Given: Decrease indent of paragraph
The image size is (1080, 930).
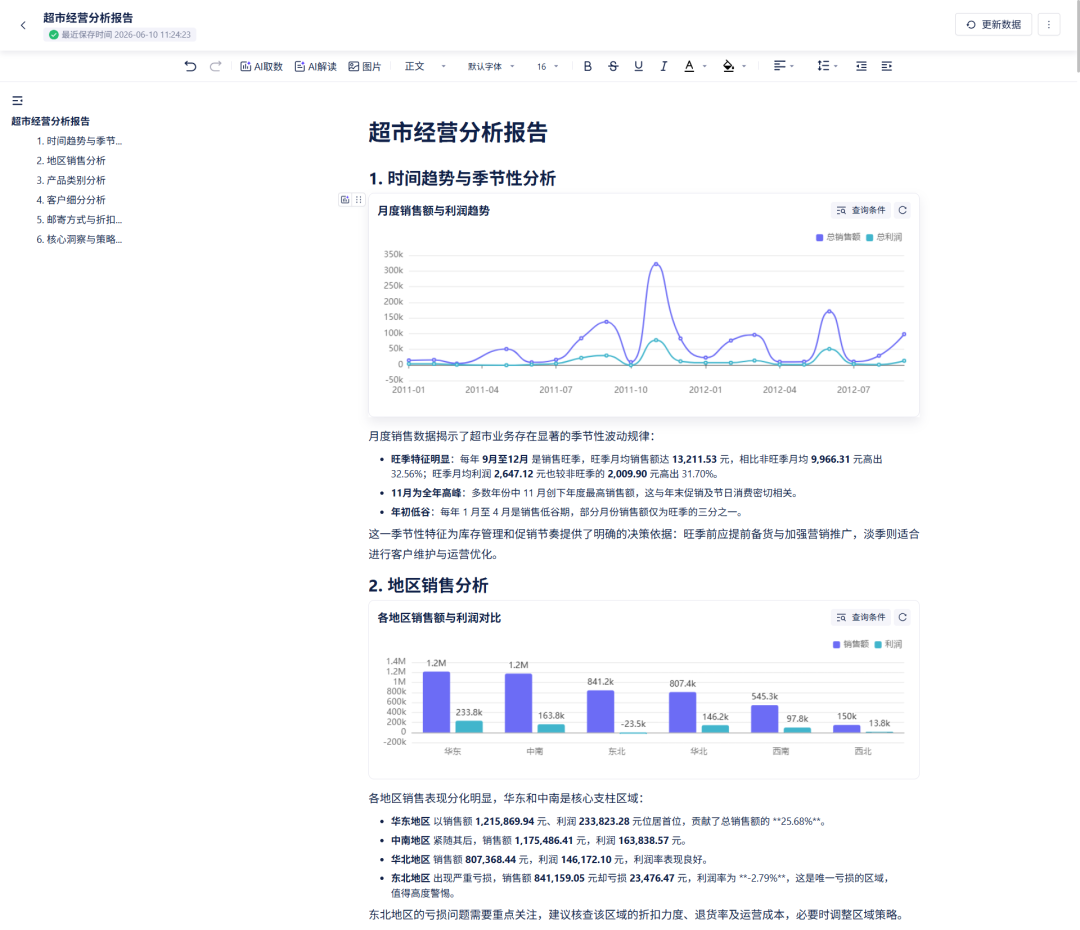Looking at the screenshot, I should pos(861,66).
